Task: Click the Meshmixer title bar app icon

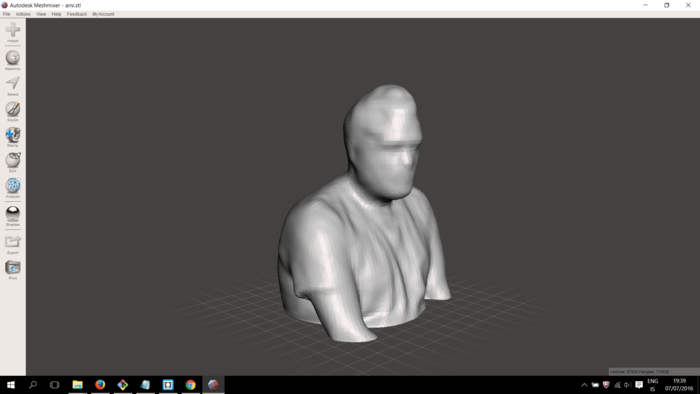Action: coord(4,5)
